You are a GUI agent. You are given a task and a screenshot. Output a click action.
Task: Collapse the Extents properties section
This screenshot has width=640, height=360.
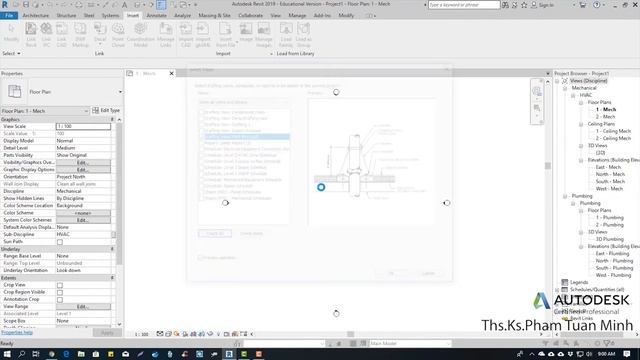pyautogui.click(x=112, y=278)
